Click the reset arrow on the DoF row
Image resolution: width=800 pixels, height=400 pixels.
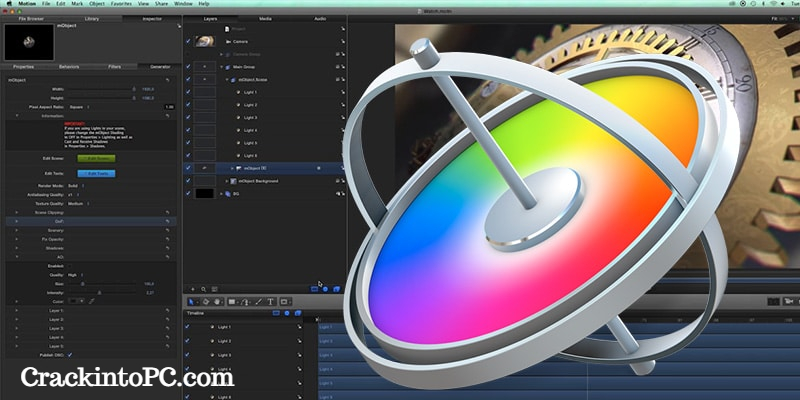point(167,221)
